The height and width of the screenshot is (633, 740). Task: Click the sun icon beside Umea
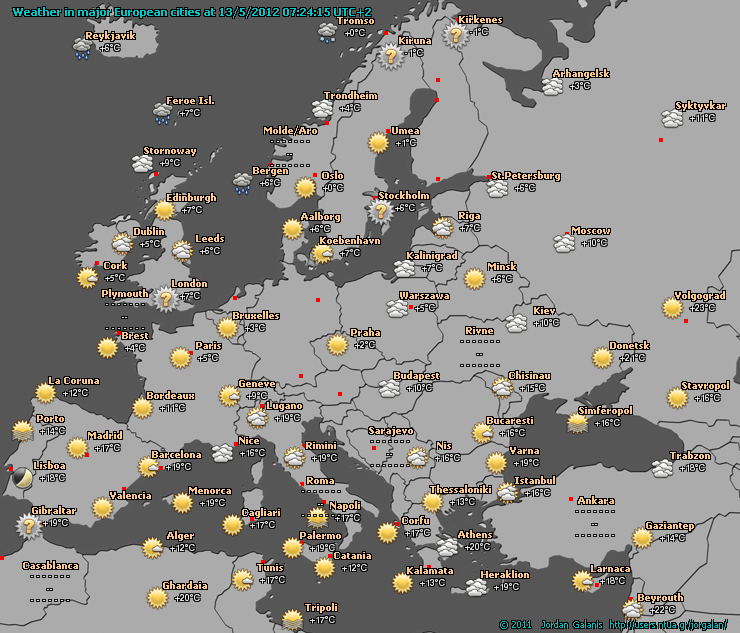pos(378,143)
